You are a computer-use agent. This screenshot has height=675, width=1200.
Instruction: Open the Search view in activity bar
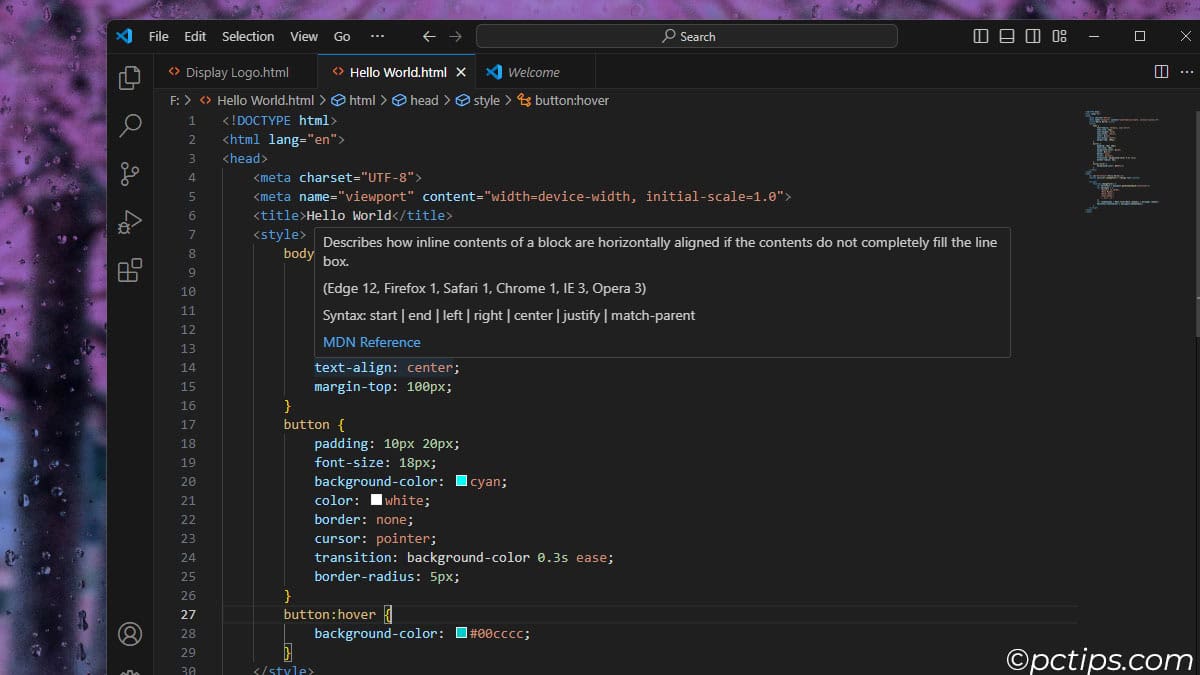coord(130,126)
